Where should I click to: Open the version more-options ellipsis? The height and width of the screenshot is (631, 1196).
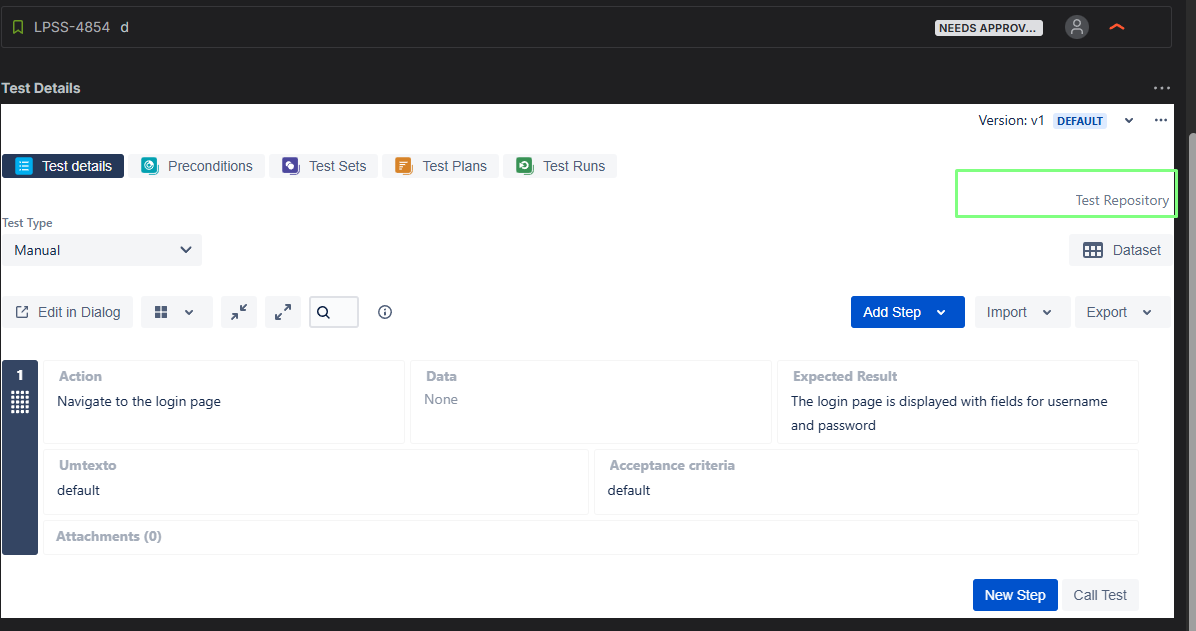point(1161,120)
